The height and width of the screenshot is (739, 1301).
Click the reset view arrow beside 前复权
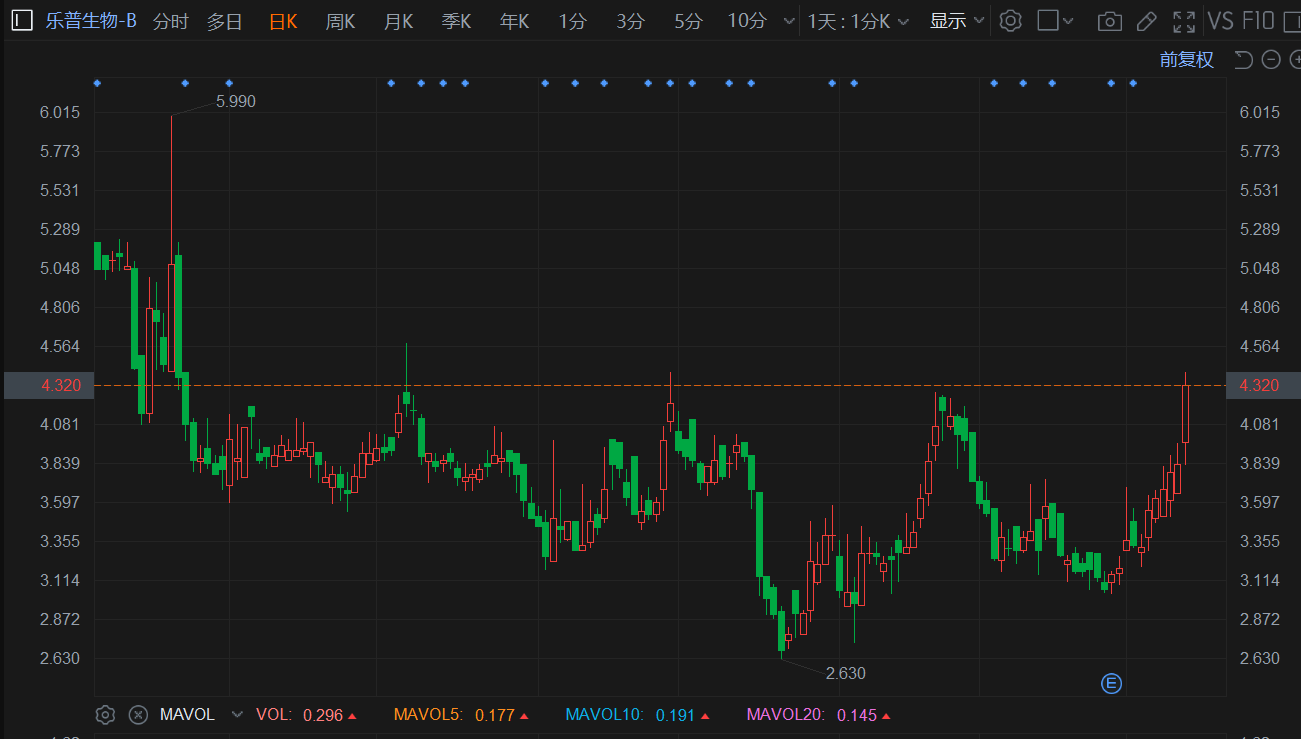[x=1243, y=60]
